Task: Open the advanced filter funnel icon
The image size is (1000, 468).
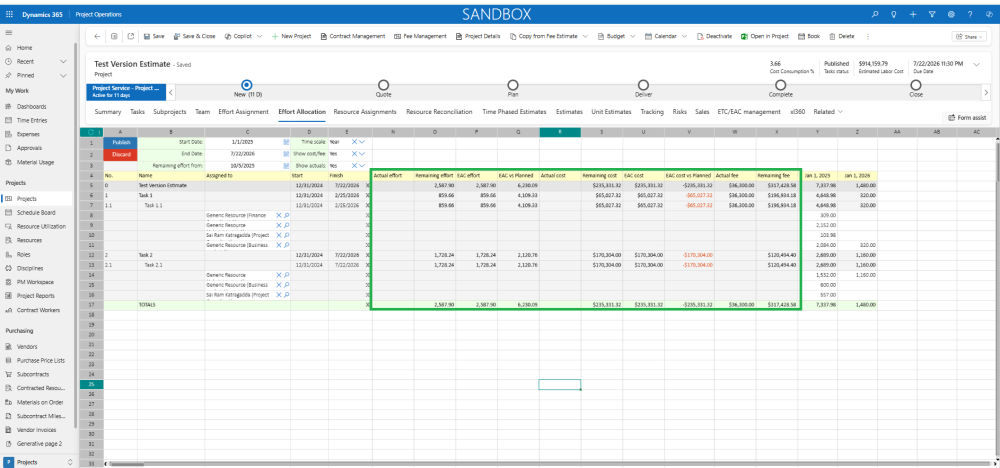Action: click(932, 14)
